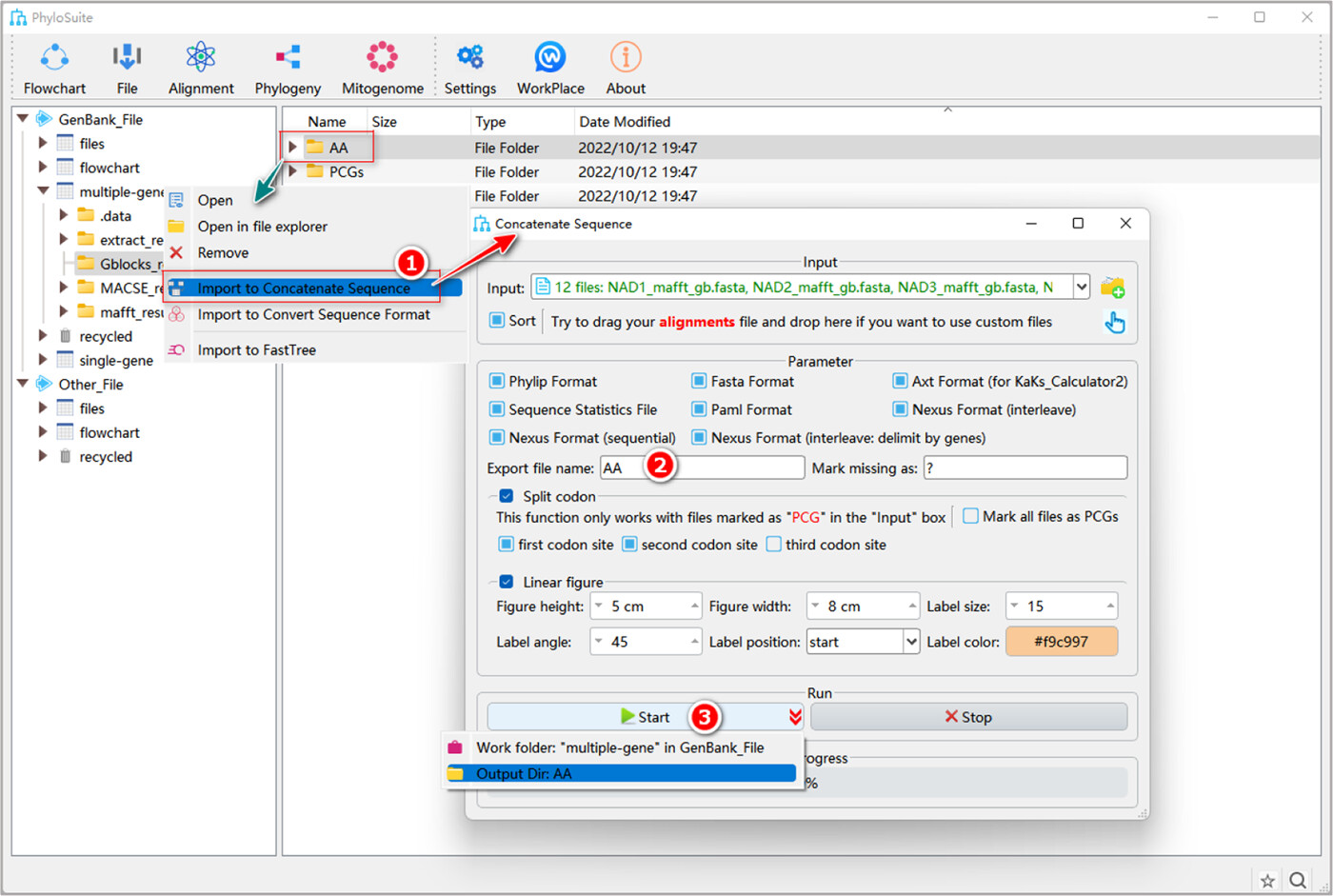This screenshot has height=896, width=1333.
Task: Choose Open from context menu
Action: coord(215,200)
